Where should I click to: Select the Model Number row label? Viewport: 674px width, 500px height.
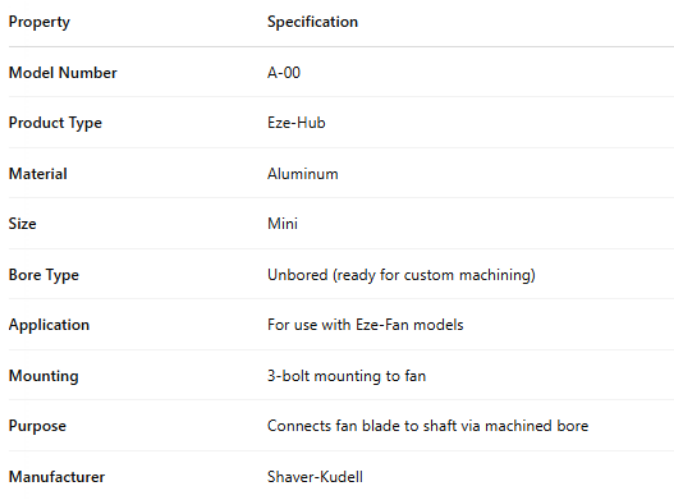[62, 73]
